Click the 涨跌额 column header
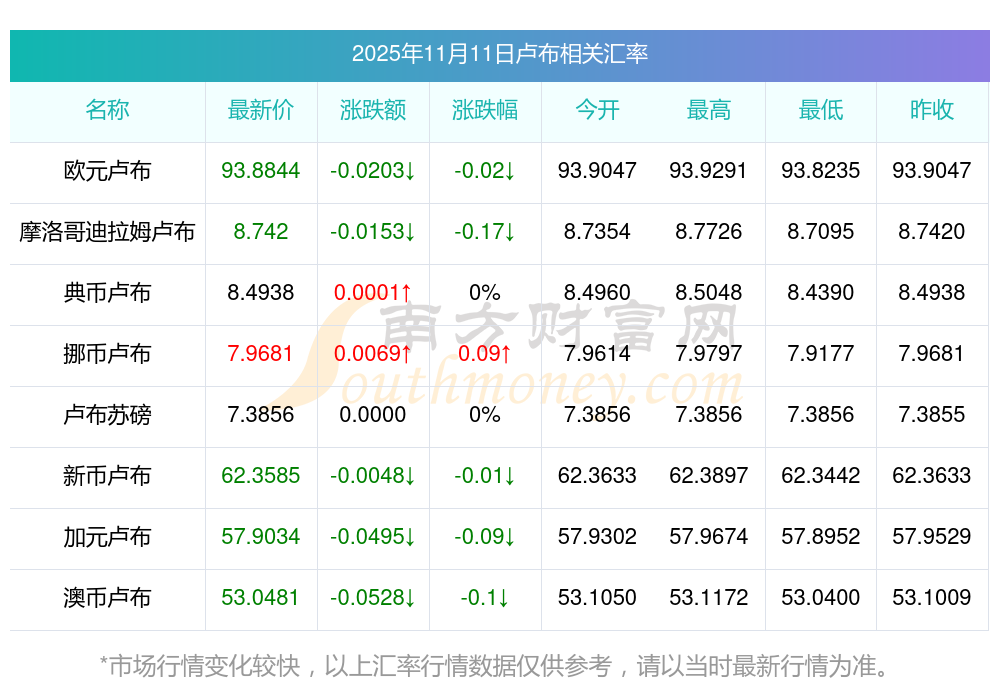The width and height of the screenshot is (1000, 697). point(373,110)
